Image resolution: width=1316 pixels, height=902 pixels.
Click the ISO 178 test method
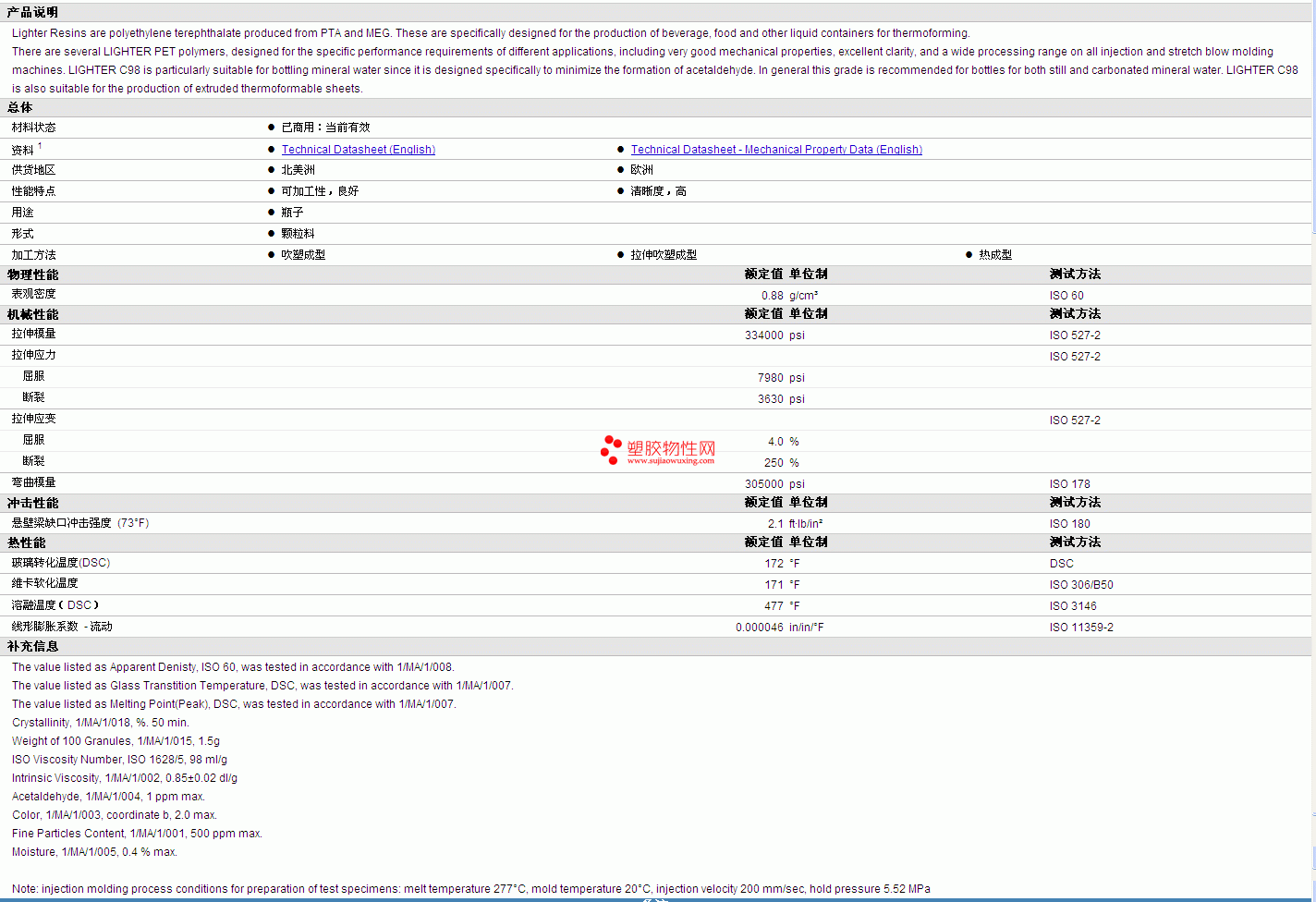[1069, 484]
